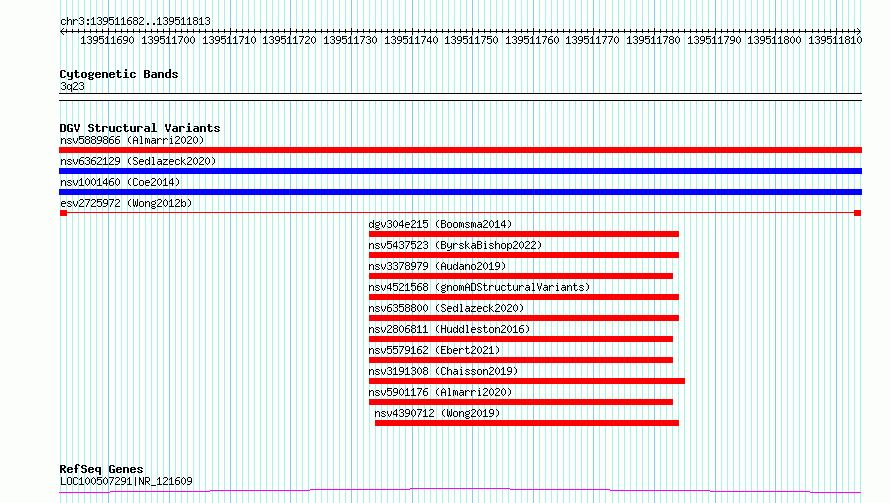Click the red bar under nsv4521568
The height and width of the screenshot is (503, 890).
(523, 297)
